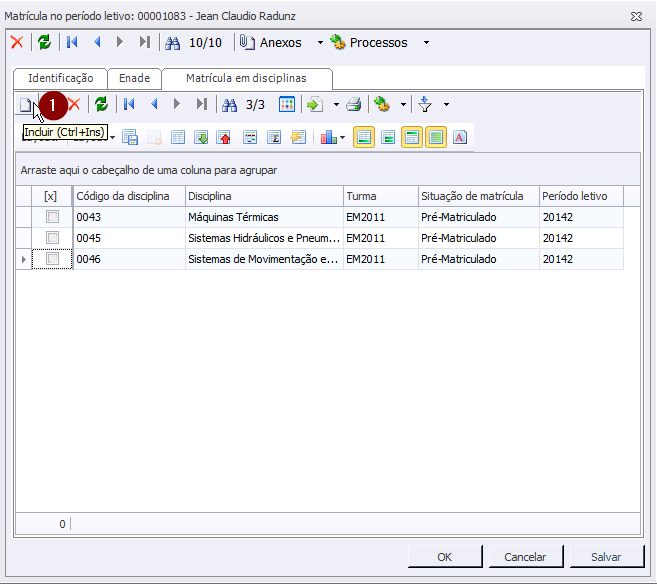Image resolution: width=657 pixels, height=584 pixels.
Task: Tick the checkbox for discipline 0045
Action: (x=52, y=238)
